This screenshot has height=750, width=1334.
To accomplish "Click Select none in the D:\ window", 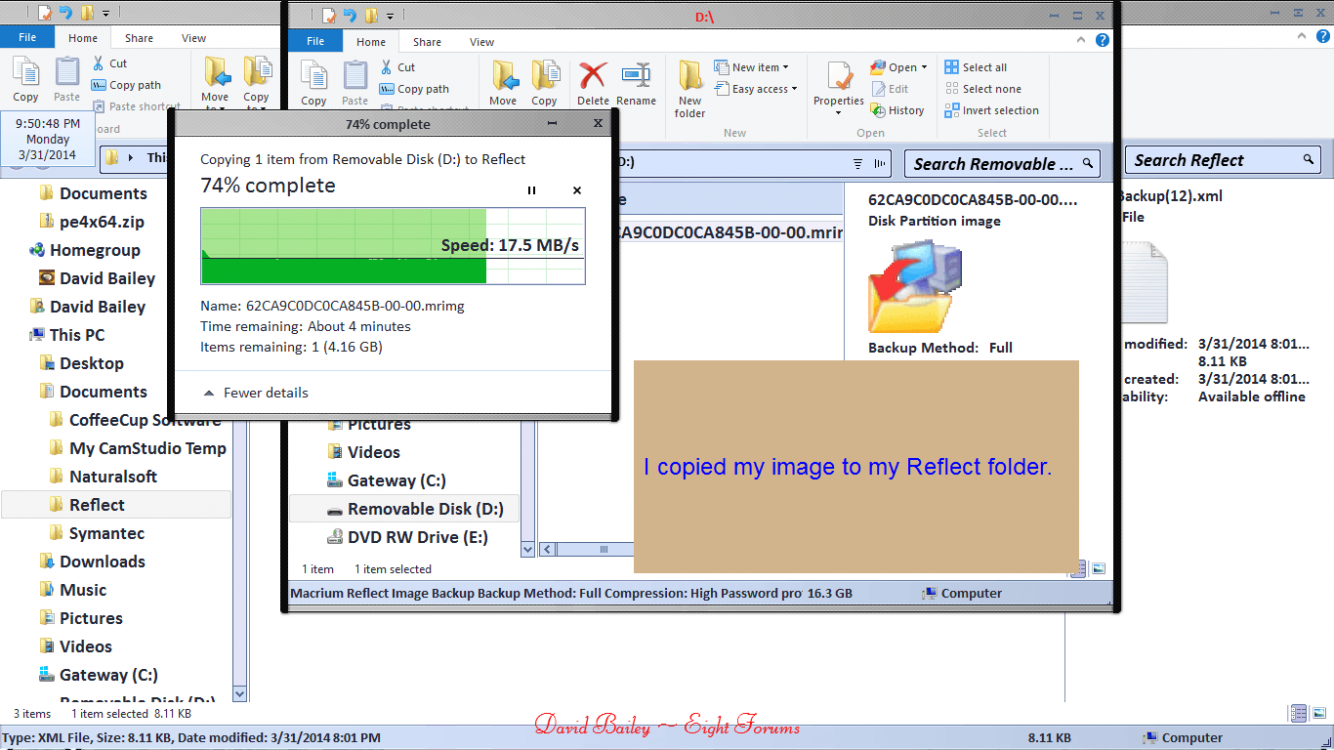I will 983,89.
